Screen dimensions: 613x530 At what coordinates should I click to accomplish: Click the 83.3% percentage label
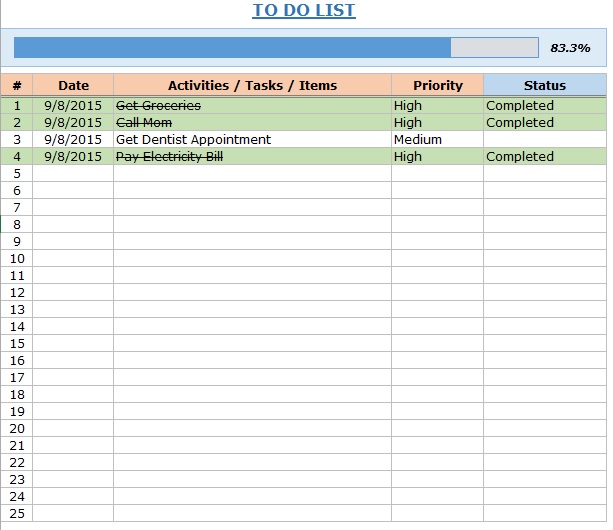coord(570,48)
